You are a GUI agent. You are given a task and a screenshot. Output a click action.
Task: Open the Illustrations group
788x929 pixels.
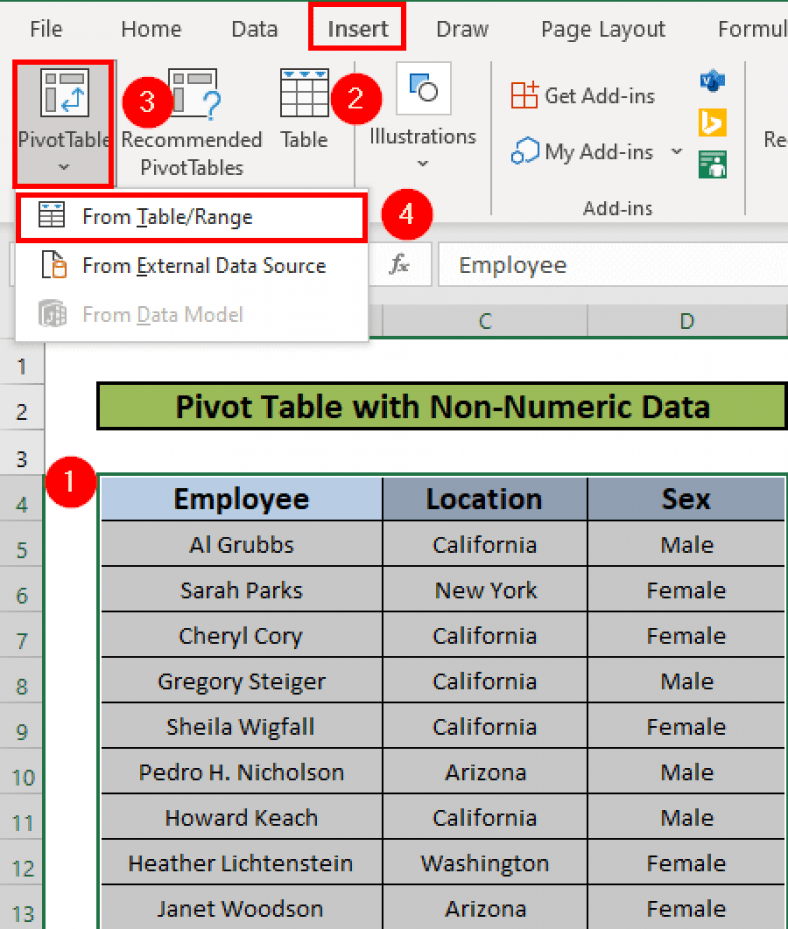[x=422, y=116]
